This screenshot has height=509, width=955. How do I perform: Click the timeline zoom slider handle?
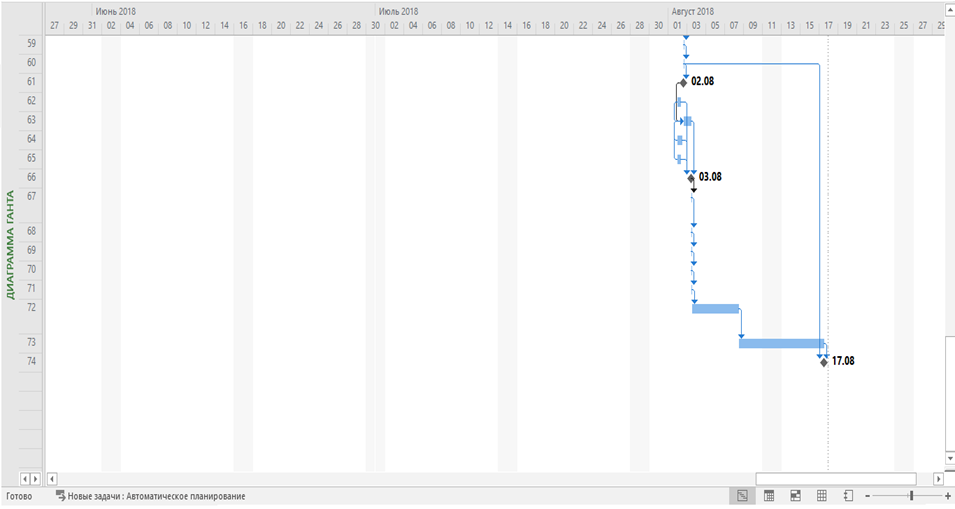(x=911, y=496)
